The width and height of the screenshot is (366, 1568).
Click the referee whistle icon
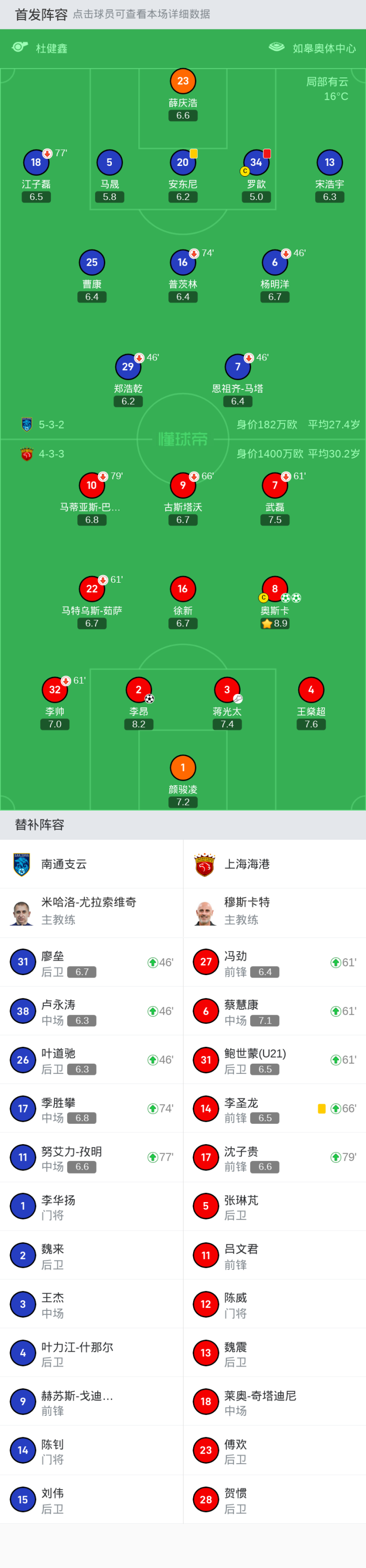tap(20, 47)
